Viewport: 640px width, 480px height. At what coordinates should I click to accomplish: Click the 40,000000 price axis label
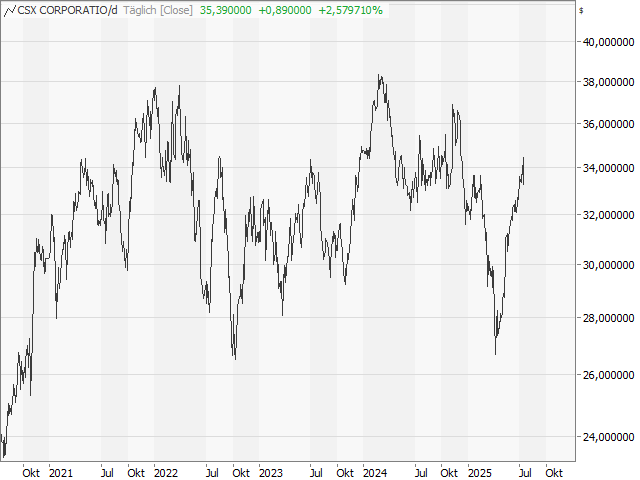(x=609, y=42)
